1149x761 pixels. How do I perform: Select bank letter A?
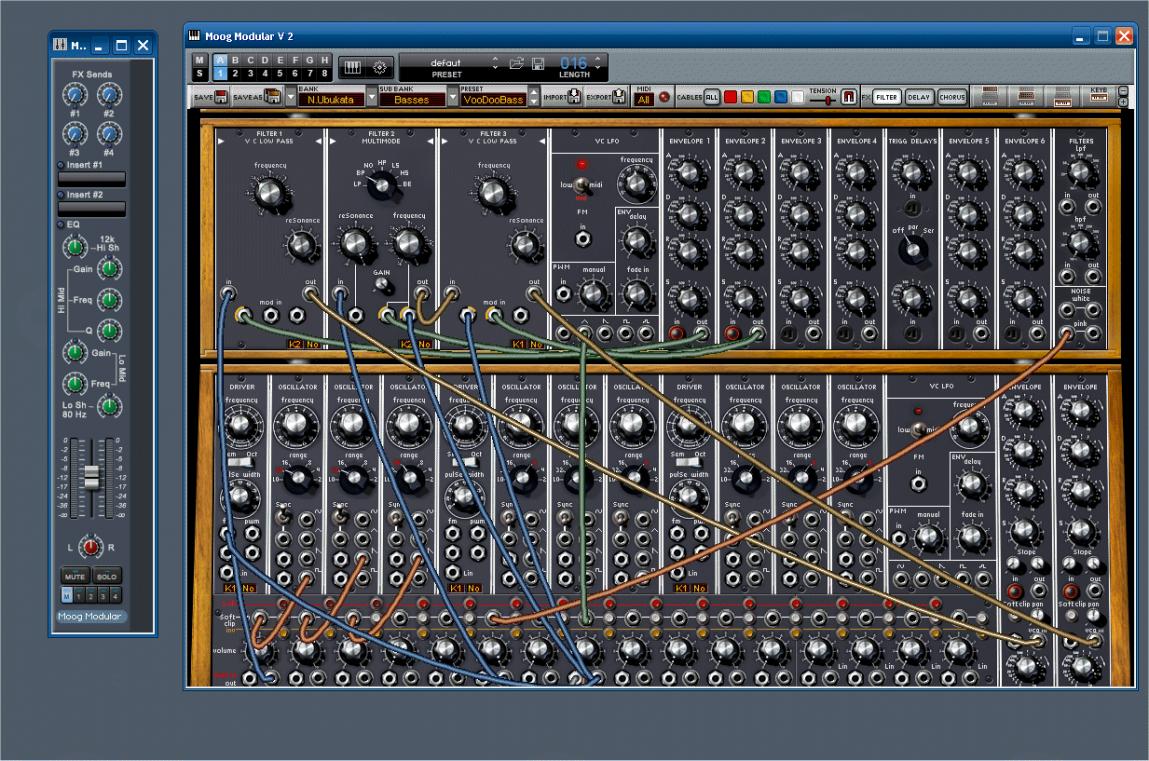coord(221,60)
